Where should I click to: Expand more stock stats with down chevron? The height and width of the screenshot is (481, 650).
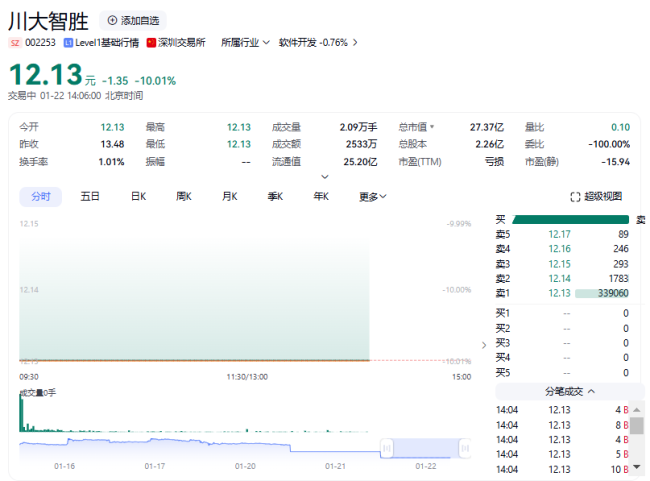pyautogui.click(x=325, y=177)
